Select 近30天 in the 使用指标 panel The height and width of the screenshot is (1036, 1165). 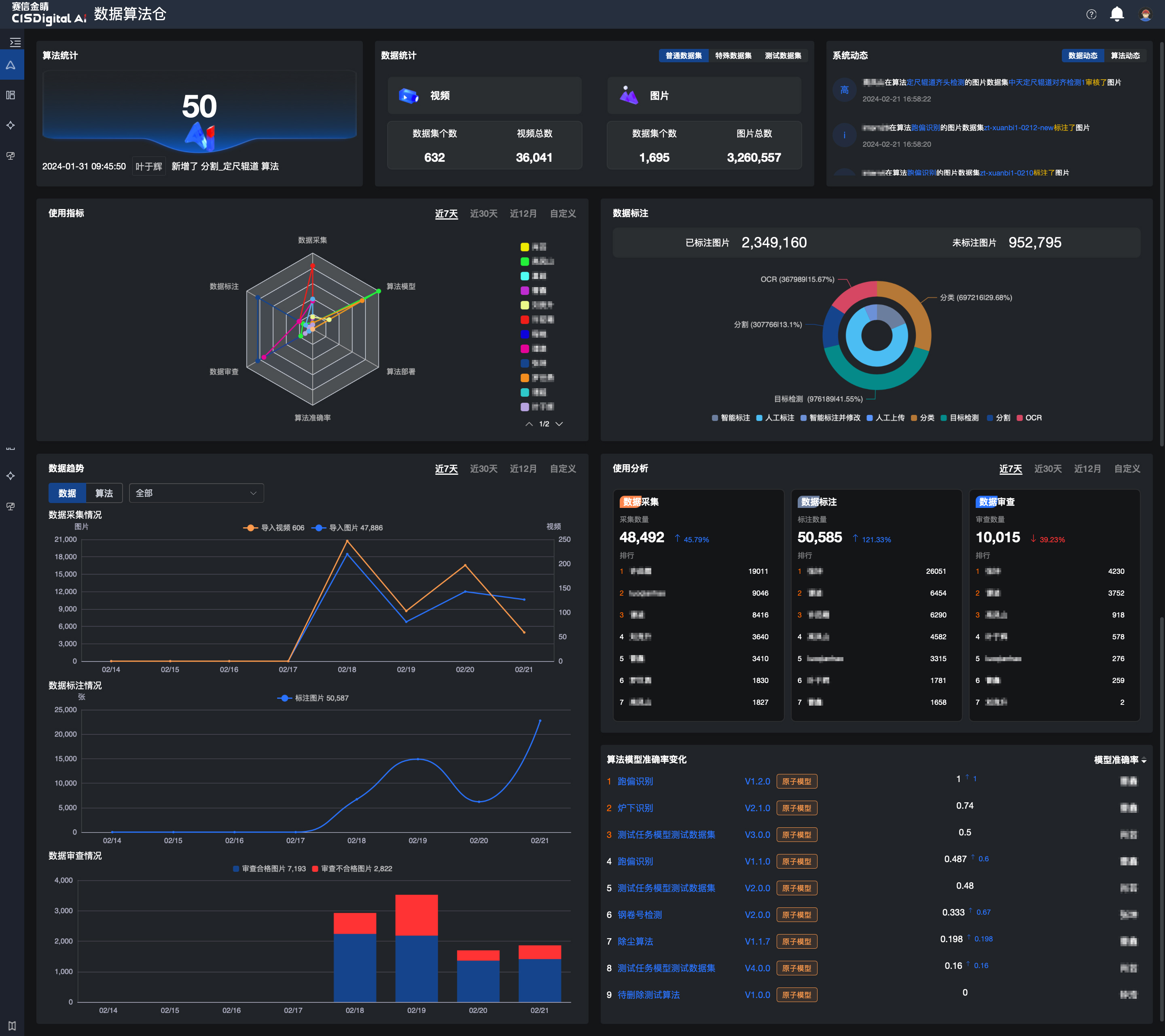483,213
